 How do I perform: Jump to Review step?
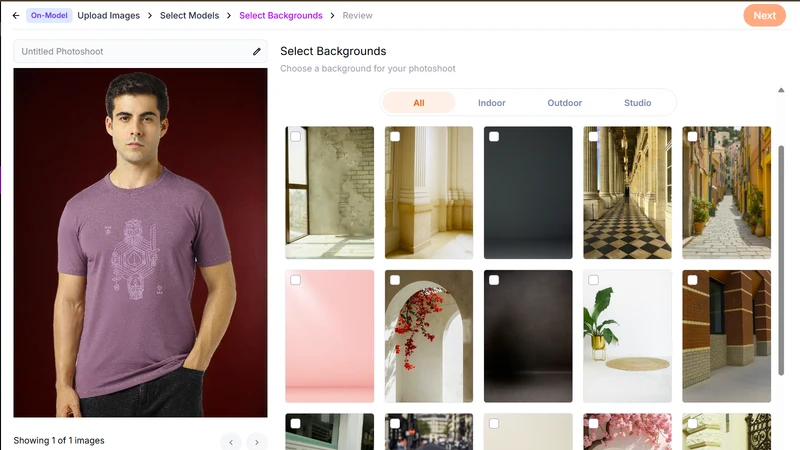pyautogui.click(x=357, y=15)
